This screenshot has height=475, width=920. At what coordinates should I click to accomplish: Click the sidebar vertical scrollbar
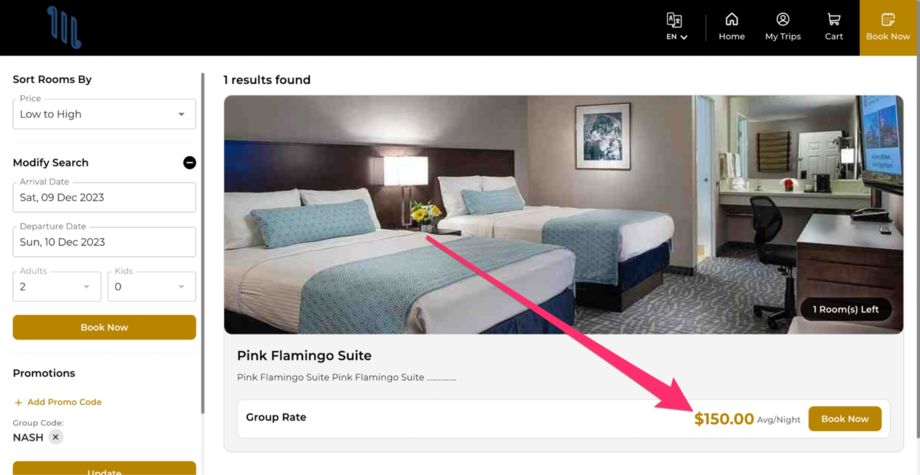[x=203, y=243]
